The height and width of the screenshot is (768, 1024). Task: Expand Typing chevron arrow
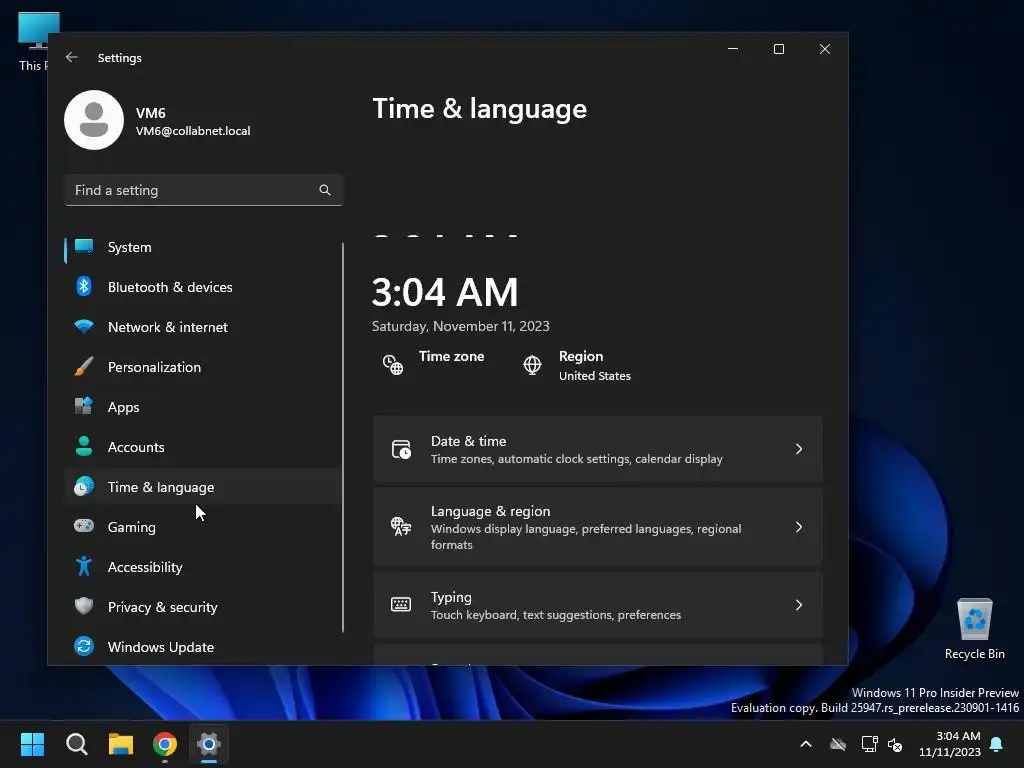799,605
